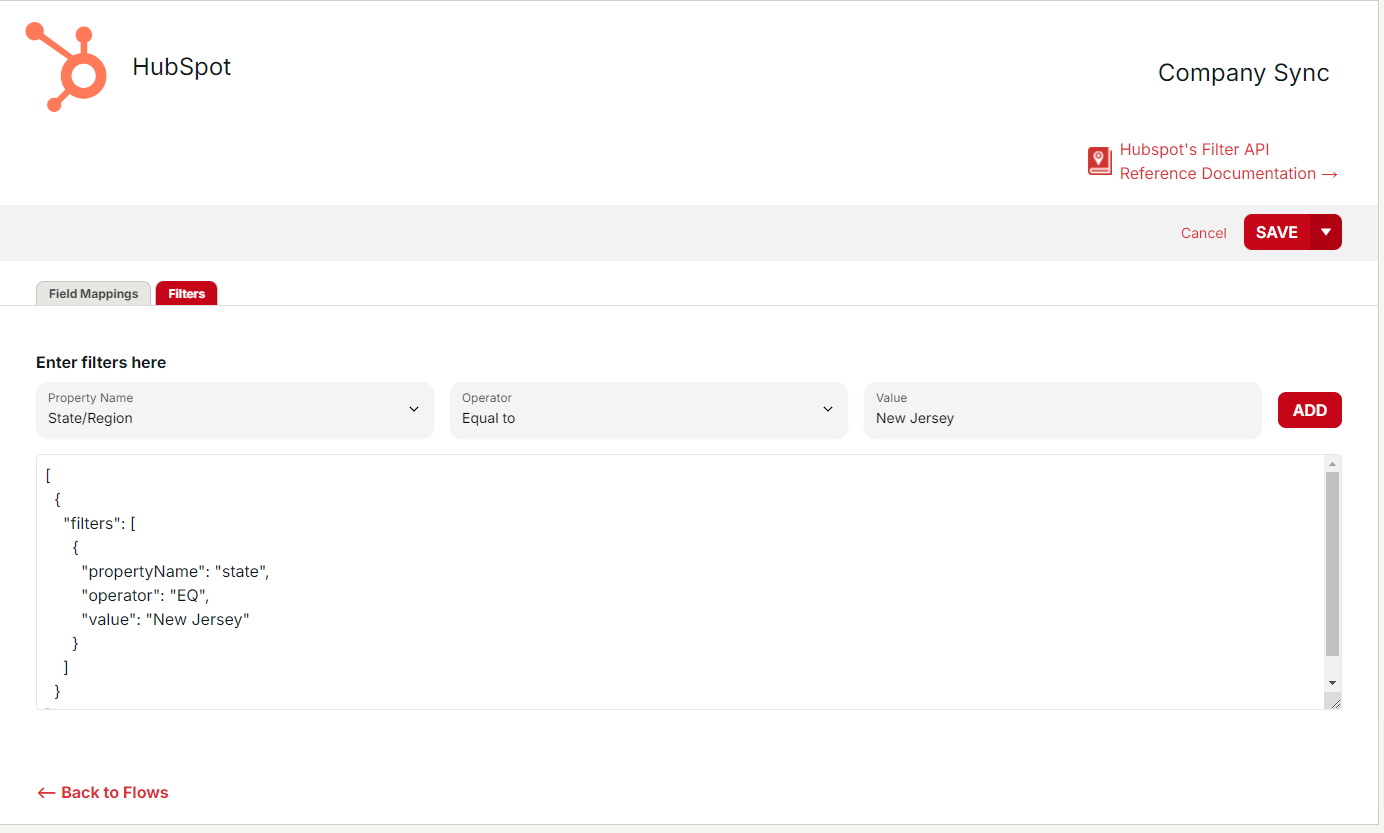Open the Property Name dropdown
This screenshot has width=1384, height=833.
click(x=235, y=410)
